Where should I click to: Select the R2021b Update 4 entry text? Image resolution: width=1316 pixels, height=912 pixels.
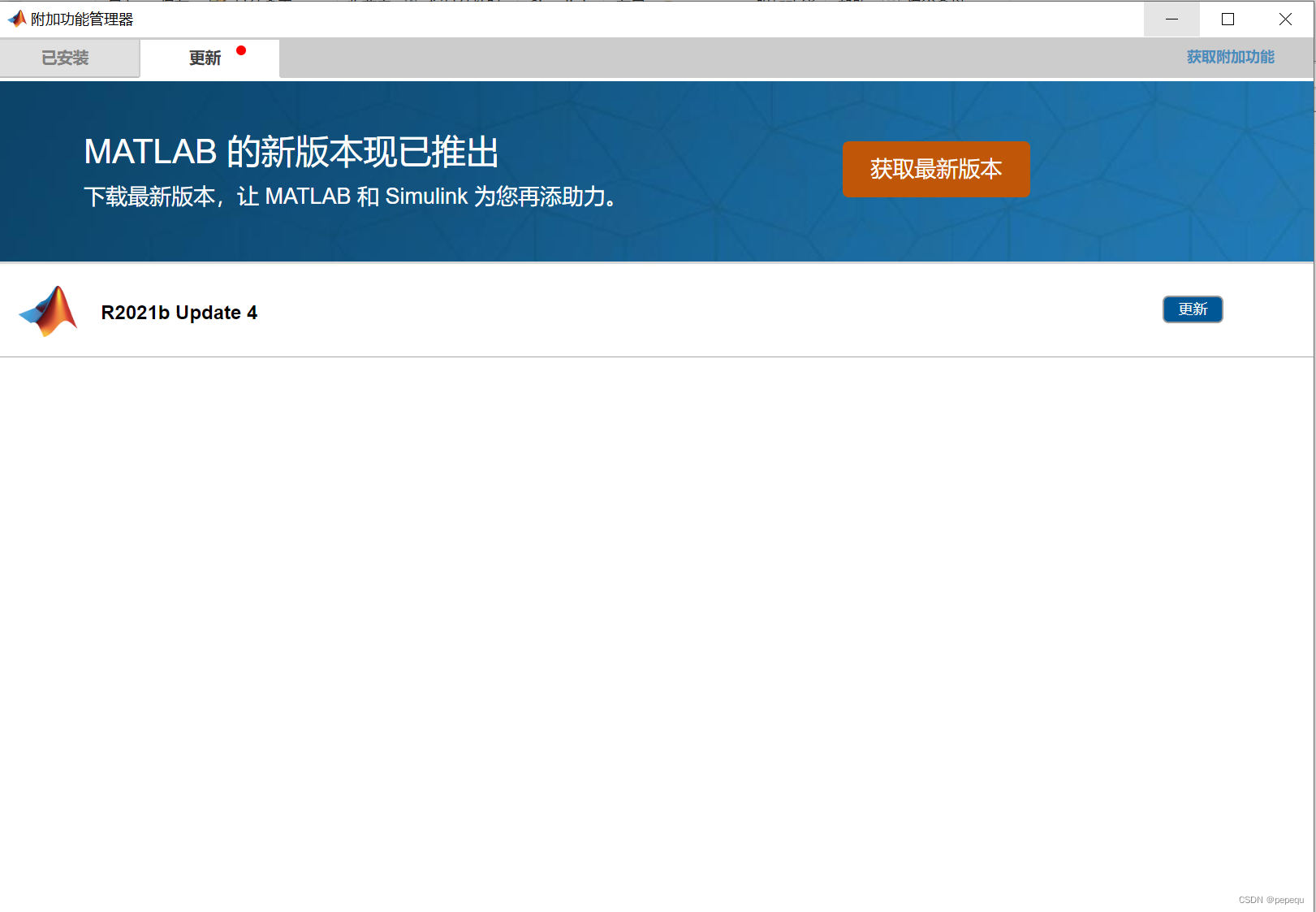point(179,313)
